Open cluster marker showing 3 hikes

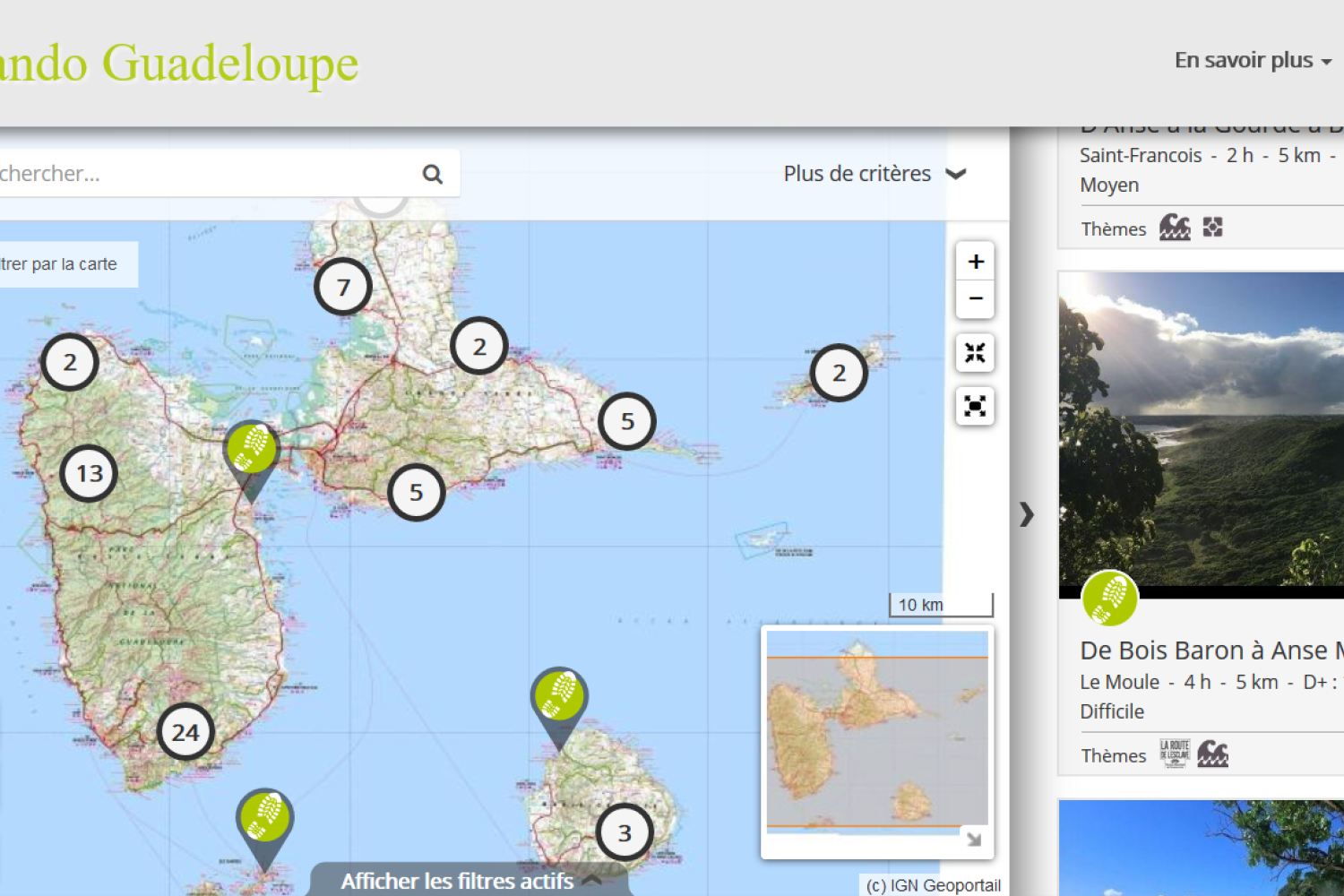625,833
